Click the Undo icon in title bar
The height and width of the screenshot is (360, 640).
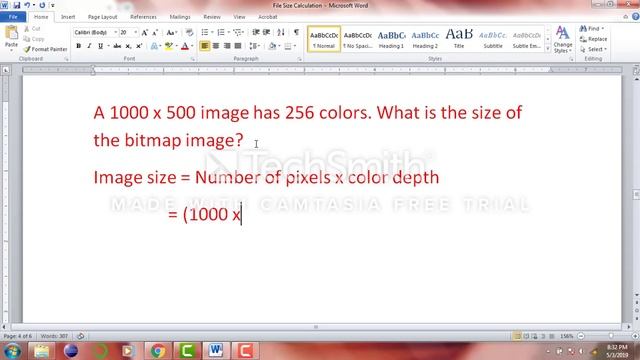(27, 5)
